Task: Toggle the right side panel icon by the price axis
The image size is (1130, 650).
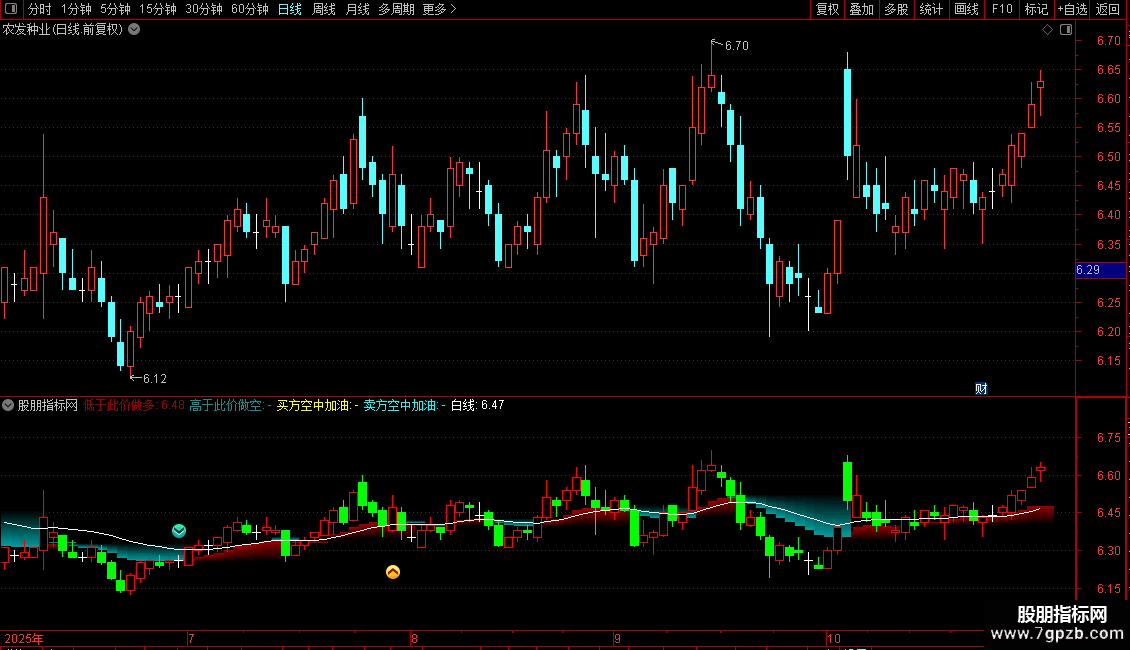Action: pyautogui.click(x=1066, y=30)
